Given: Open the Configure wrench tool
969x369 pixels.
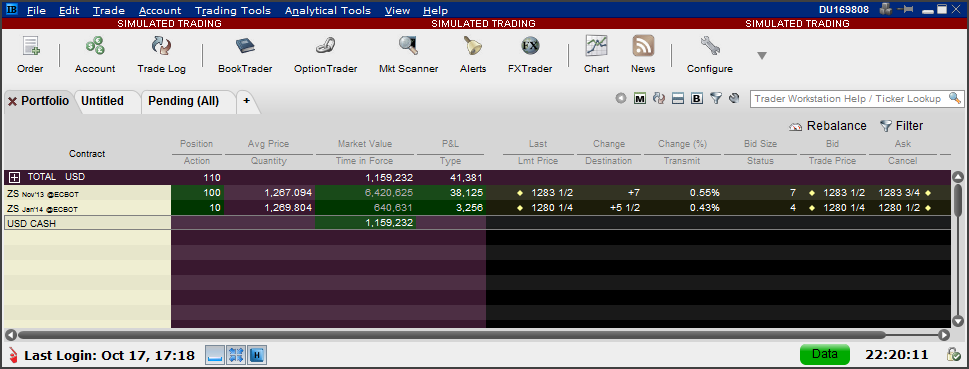Looking at the screenshot, I should [x=709, y=54].
